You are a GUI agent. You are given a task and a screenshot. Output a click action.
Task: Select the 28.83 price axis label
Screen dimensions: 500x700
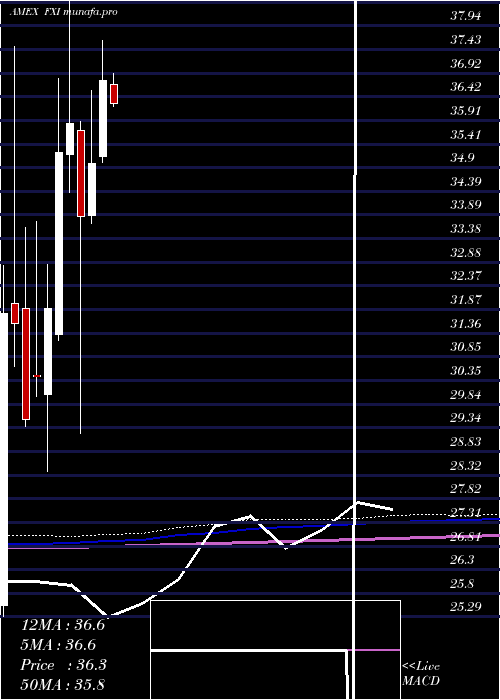click(x=466, y=442)
